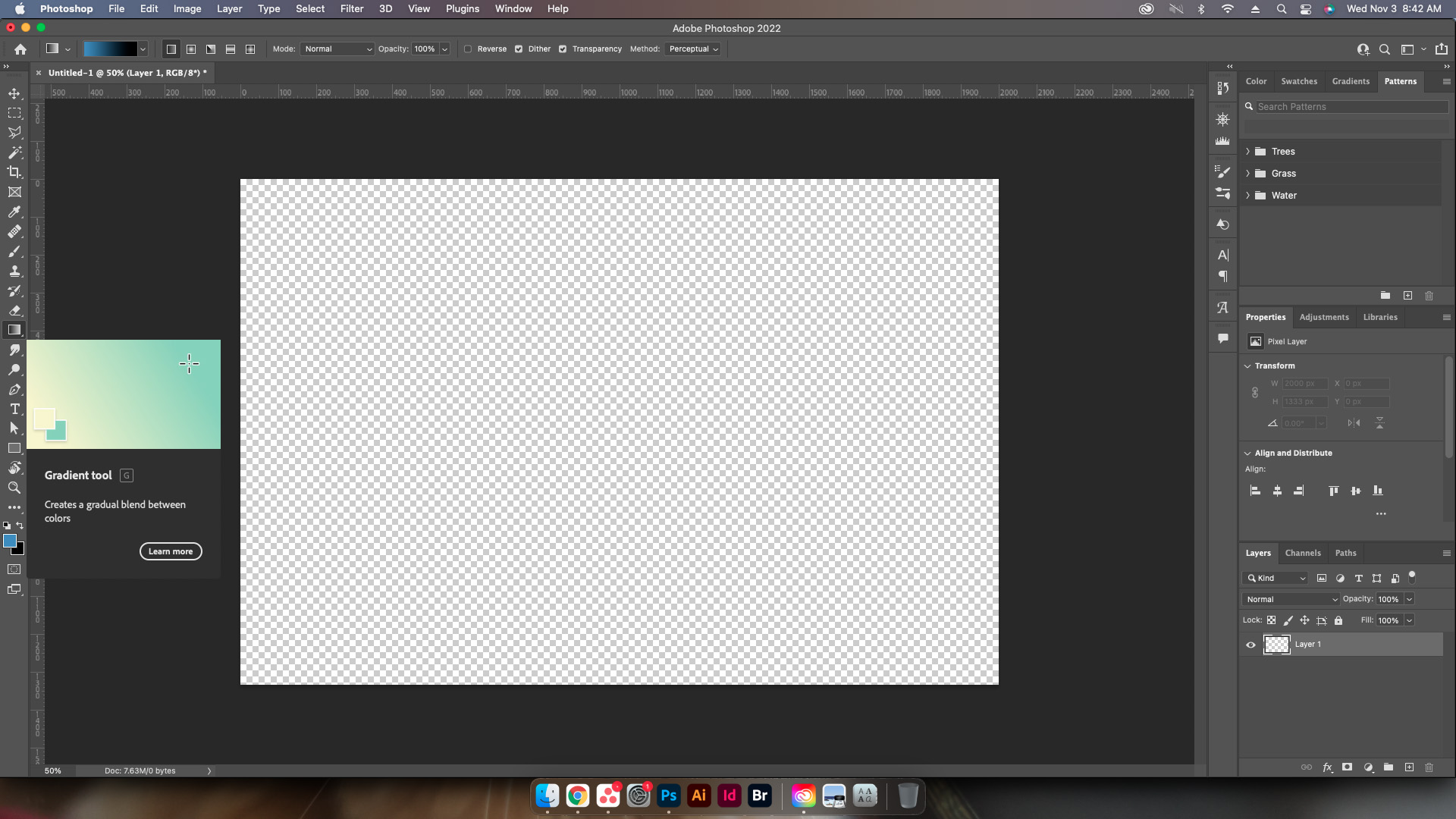Screen dimensions: 1456x819
Task: Select the Rectangle shape tool
Action: [14, 448]
